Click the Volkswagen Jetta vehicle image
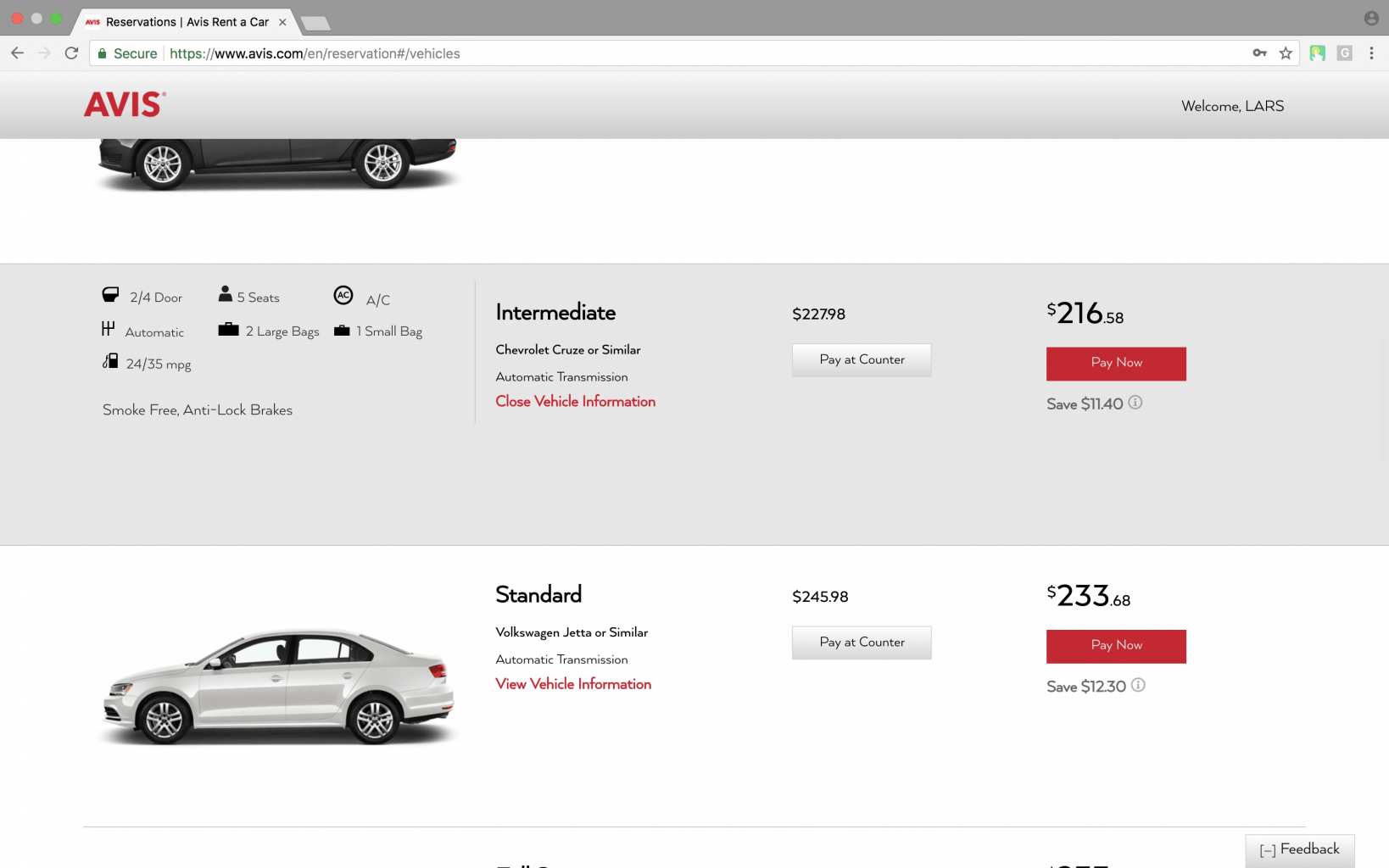 click(x=278, y=687)
